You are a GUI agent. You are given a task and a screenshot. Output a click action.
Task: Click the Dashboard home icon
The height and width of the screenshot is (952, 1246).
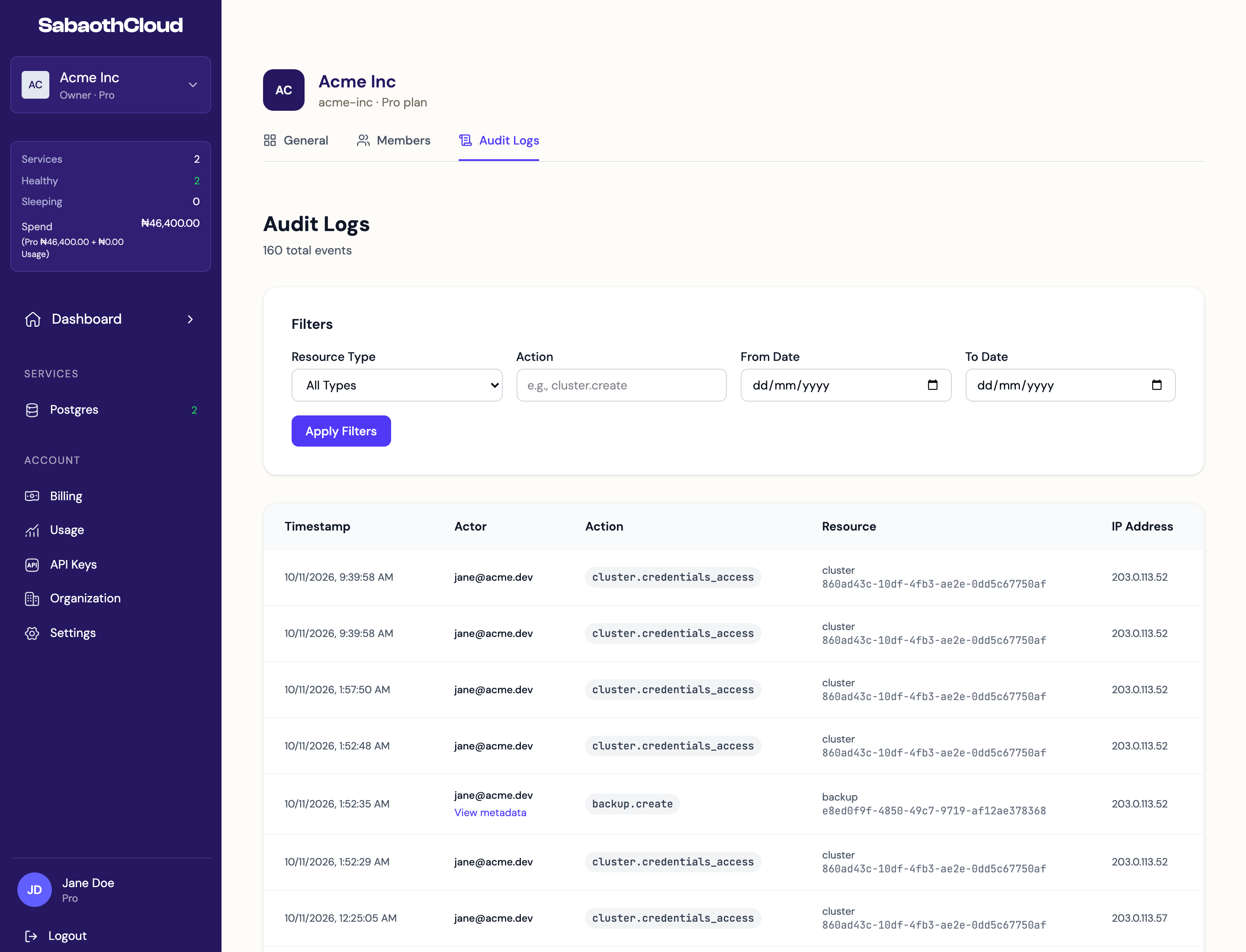(33, 319)
